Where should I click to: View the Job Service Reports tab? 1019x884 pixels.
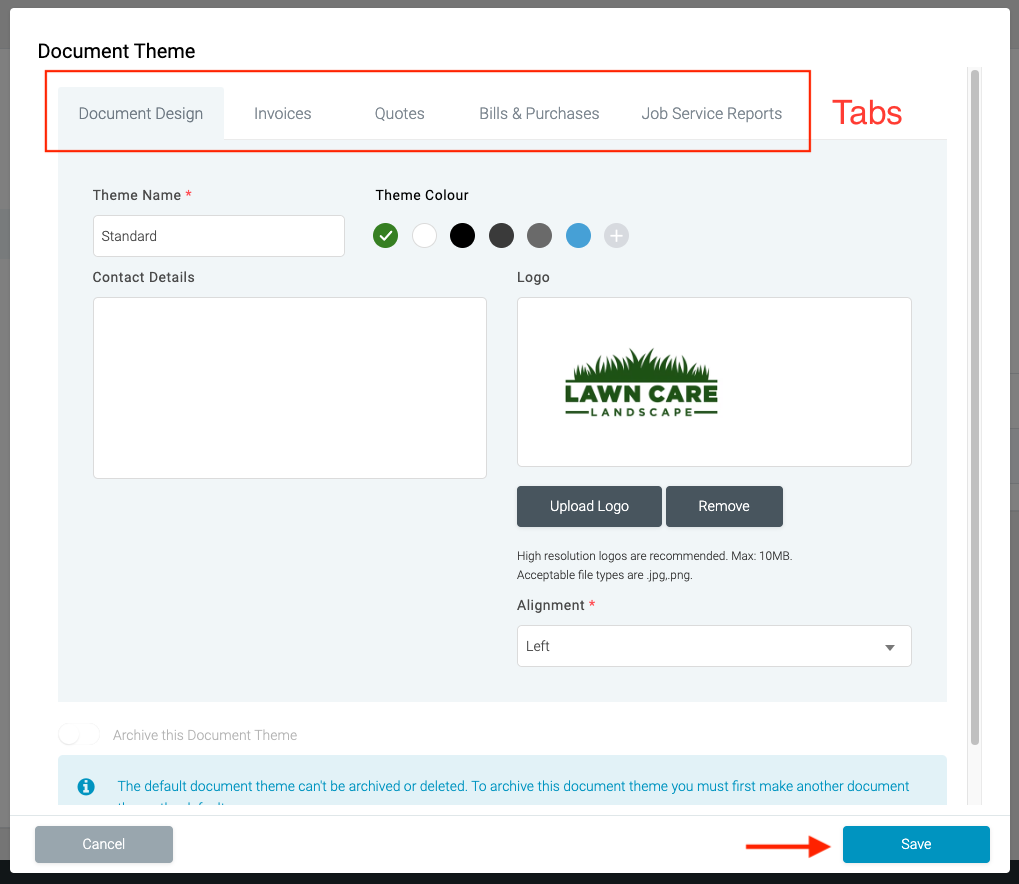coord(711,113)
